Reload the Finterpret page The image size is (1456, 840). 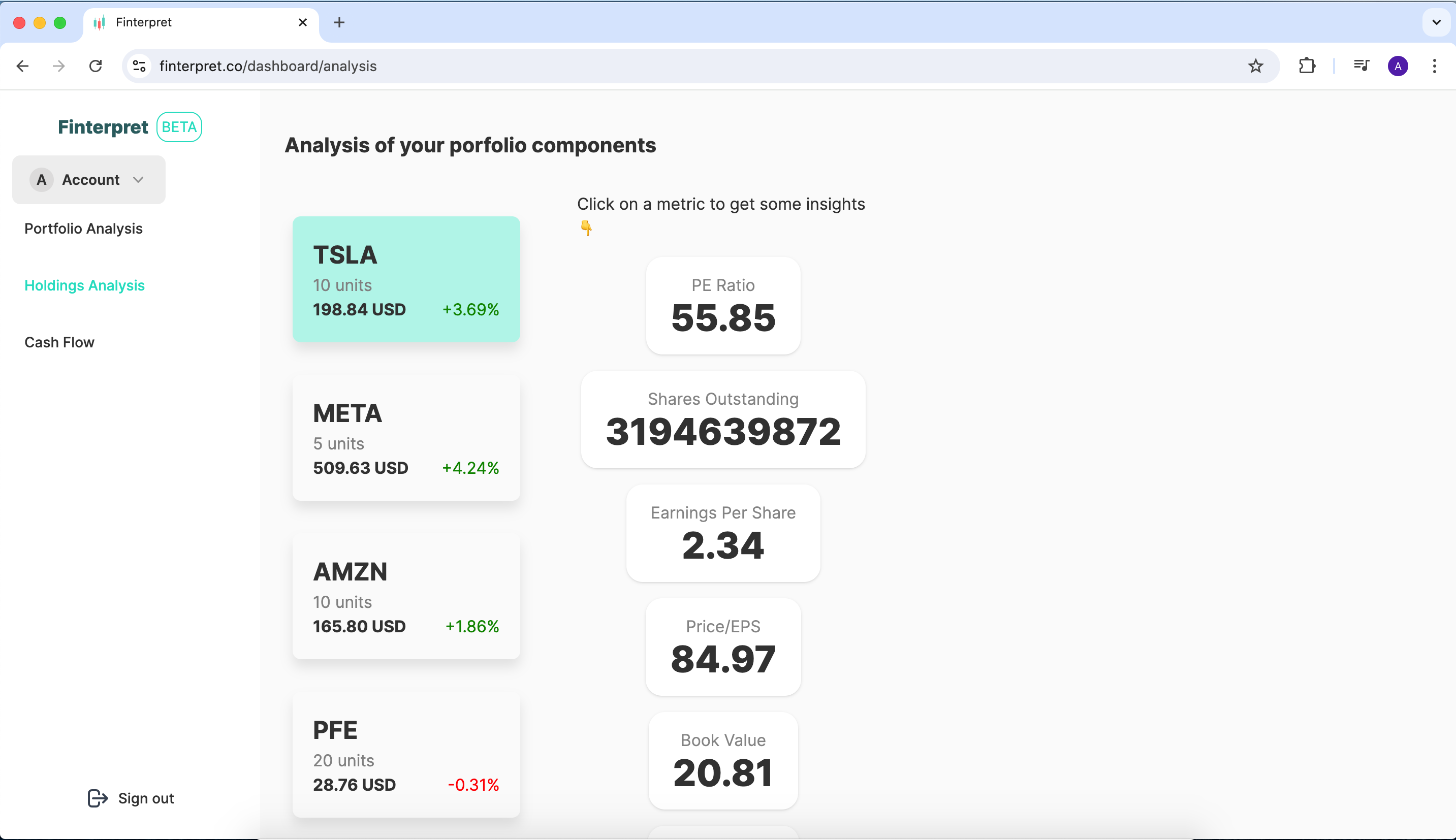click(x=96, y=67)
